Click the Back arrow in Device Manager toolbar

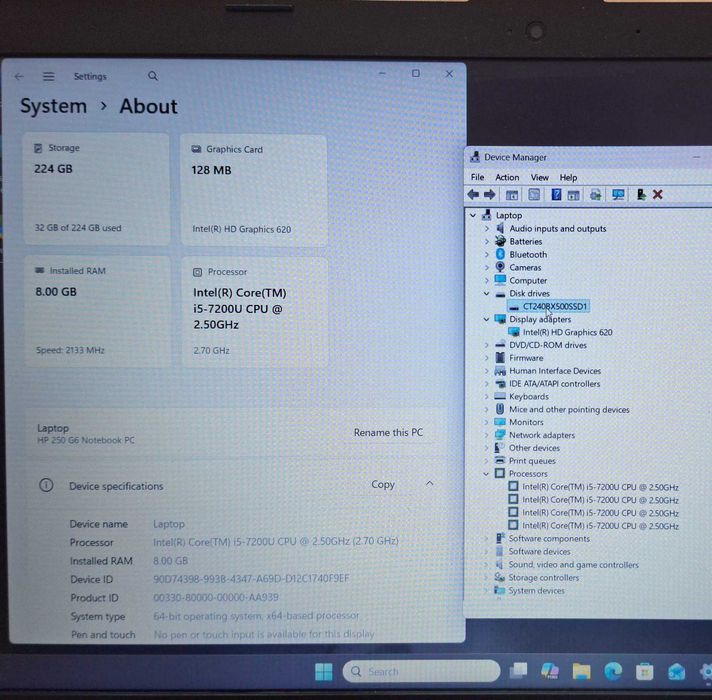[x=473, y=195]
